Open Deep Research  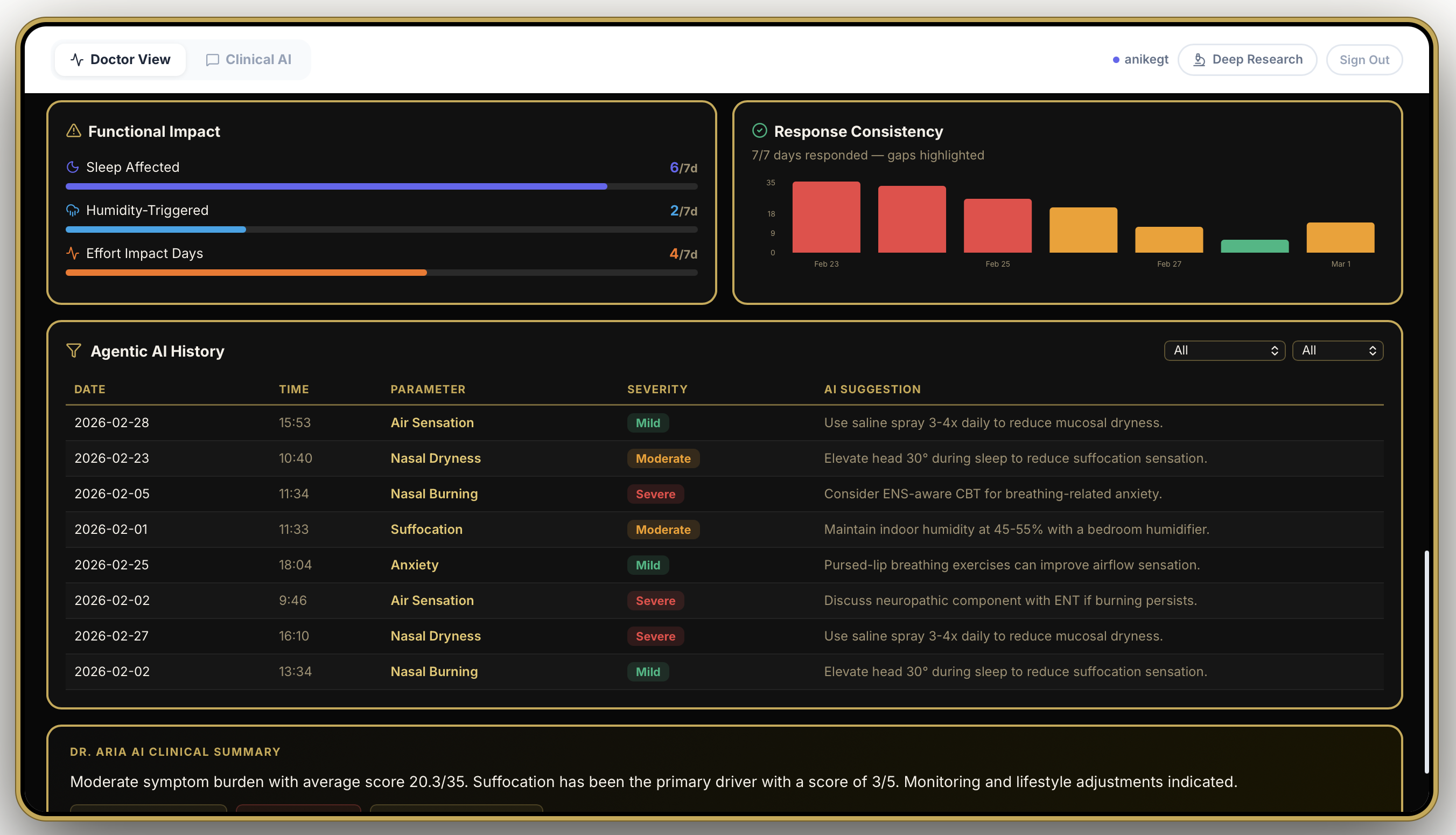point(1247,60)
